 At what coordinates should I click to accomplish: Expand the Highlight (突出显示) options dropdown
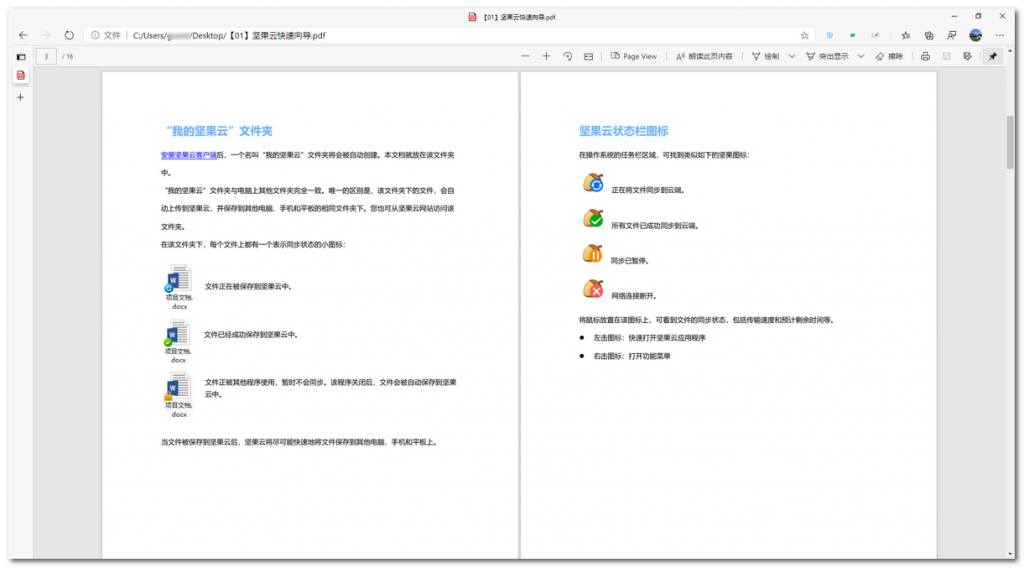click(860, 56)
